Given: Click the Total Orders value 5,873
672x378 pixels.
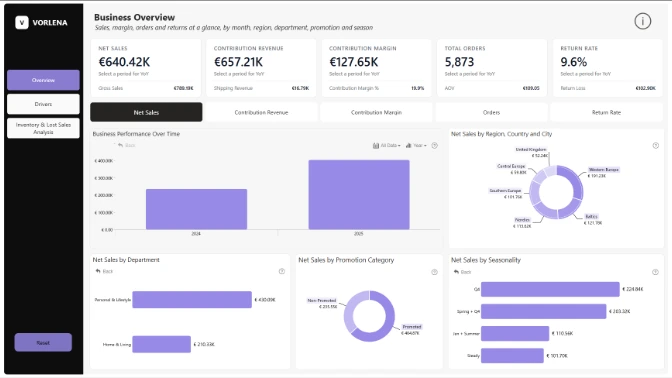Looking at the screenshot, I should point(459,62).
